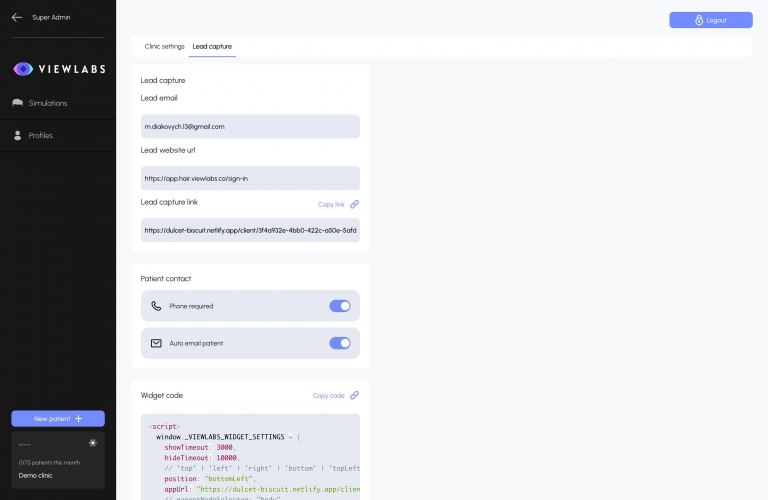
Task: Click the link icon beside Copy code
Action: pyautogui.click(x=354, y=395)
